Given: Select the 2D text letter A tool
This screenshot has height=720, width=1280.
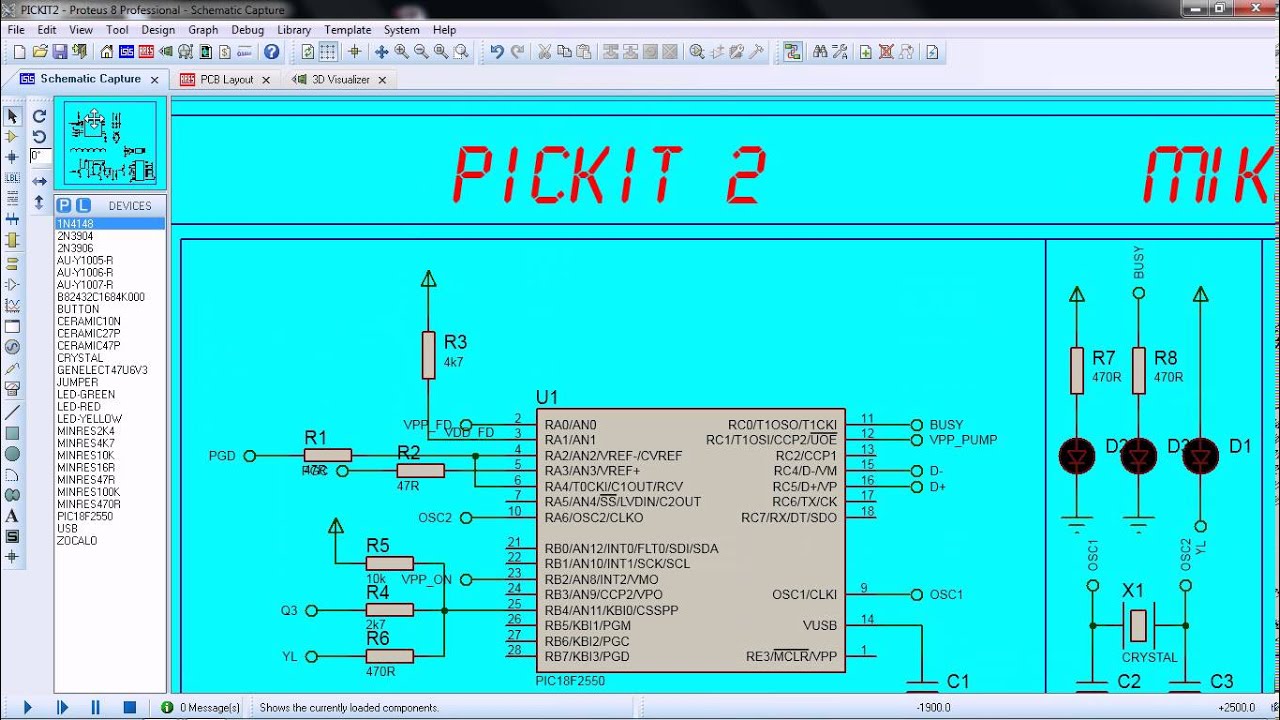Looking at the screenshot, I should point(12,516).
